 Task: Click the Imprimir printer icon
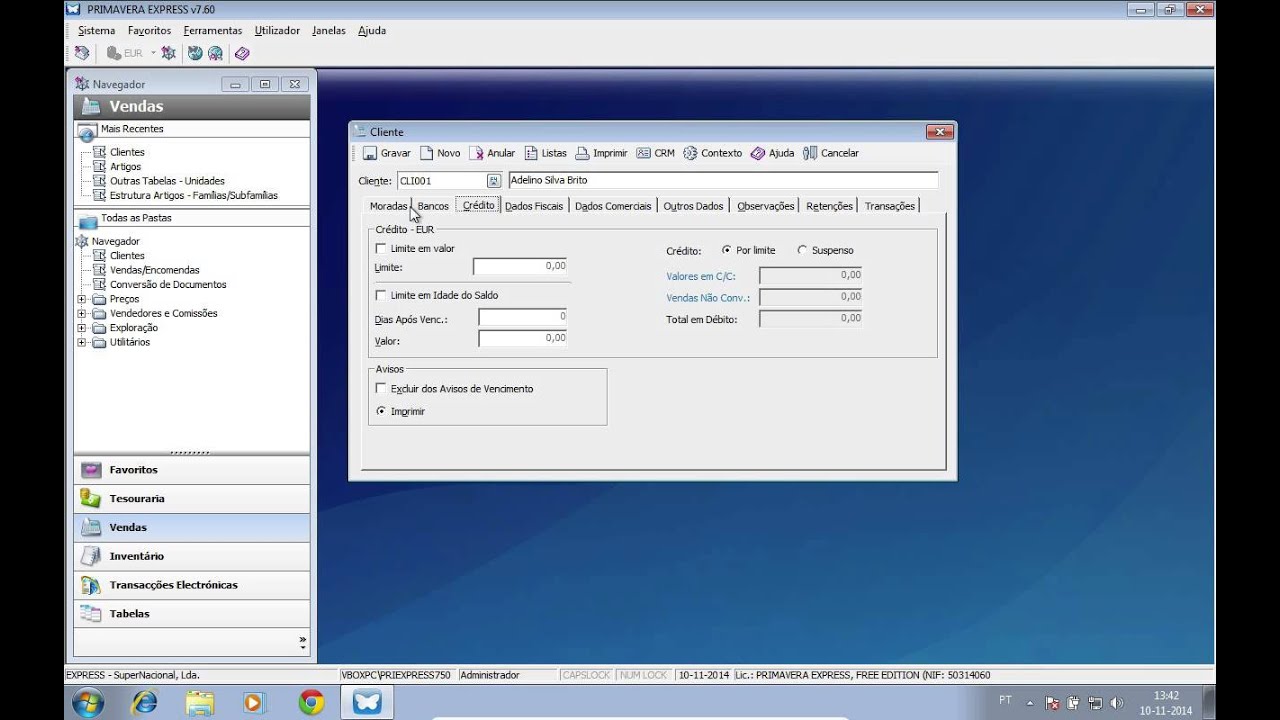pos(582,153)
